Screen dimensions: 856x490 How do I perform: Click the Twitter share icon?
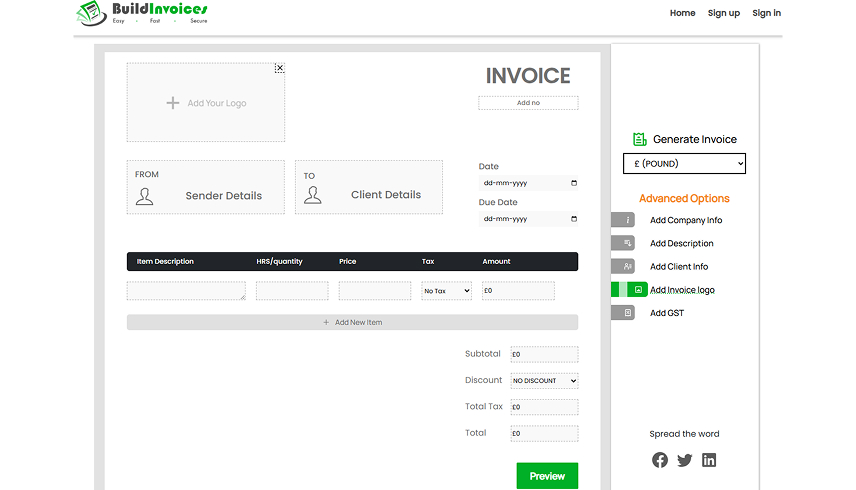[684, 460]
